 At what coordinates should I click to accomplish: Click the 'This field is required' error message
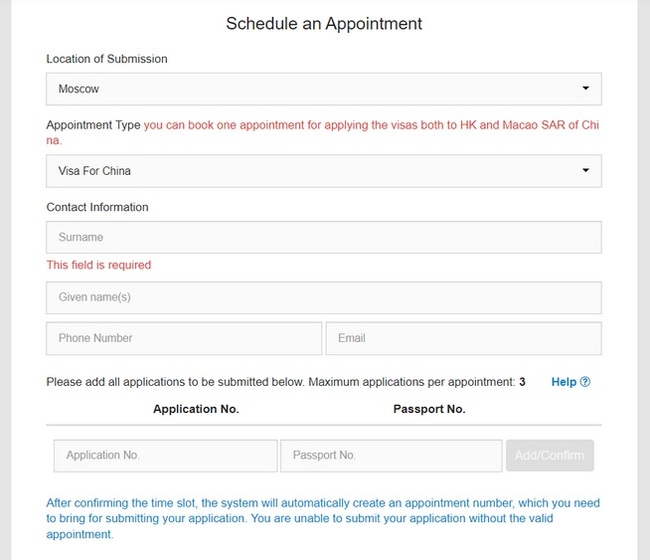(99, 265)
